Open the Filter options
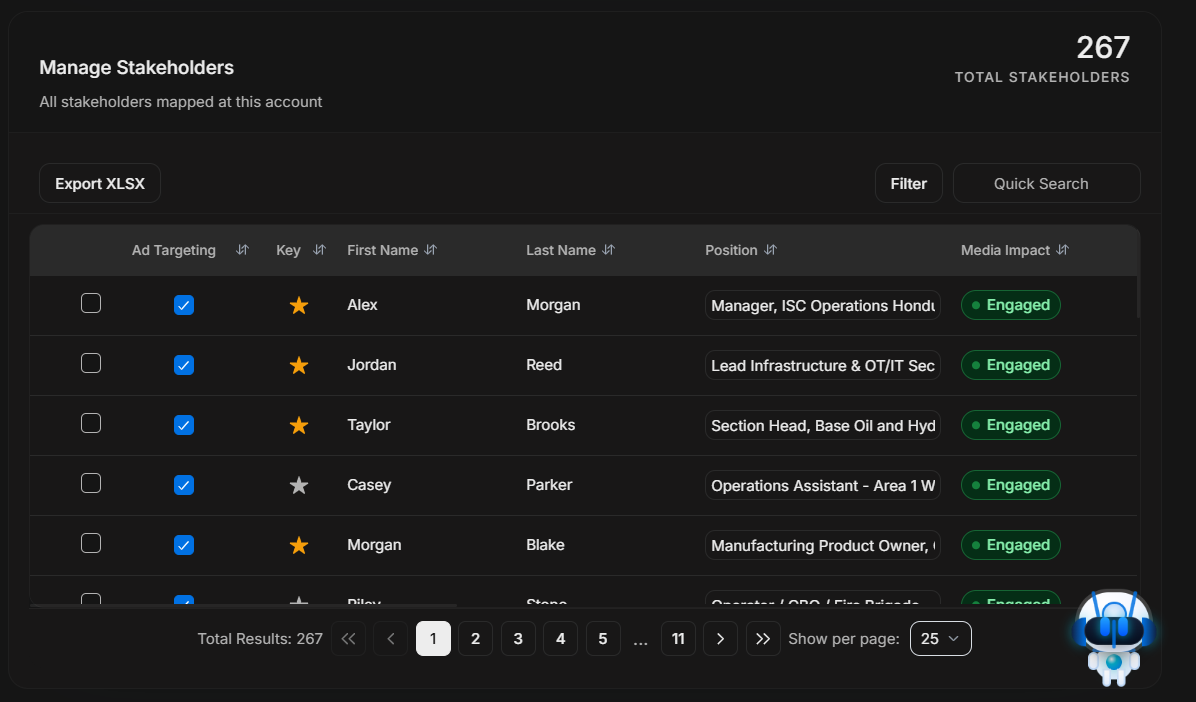1196x702 pixels. [908, 183]
